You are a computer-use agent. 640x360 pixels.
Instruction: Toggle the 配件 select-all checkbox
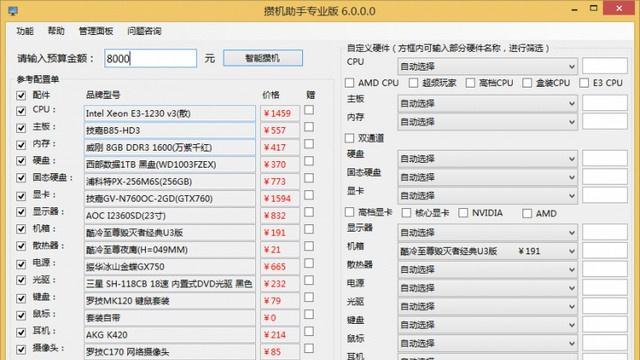pyautogui.click(x=21, y=96)
